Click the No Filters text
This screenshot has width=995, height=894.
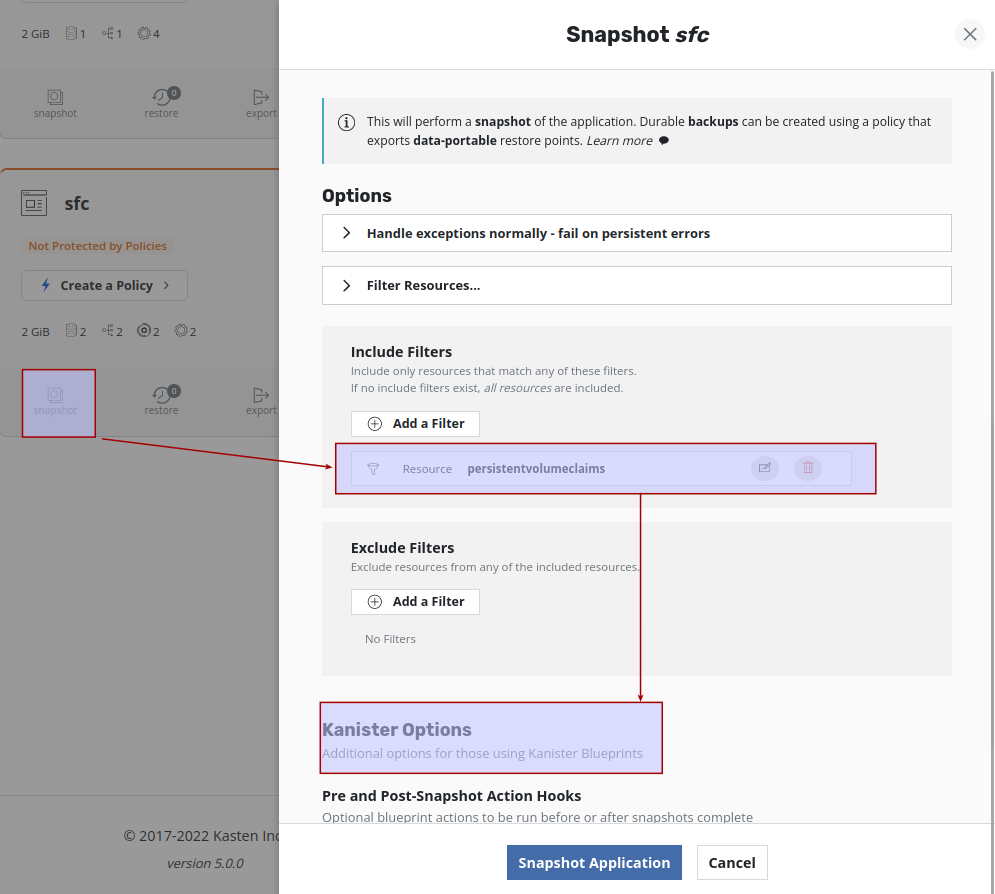pos(390,639)
